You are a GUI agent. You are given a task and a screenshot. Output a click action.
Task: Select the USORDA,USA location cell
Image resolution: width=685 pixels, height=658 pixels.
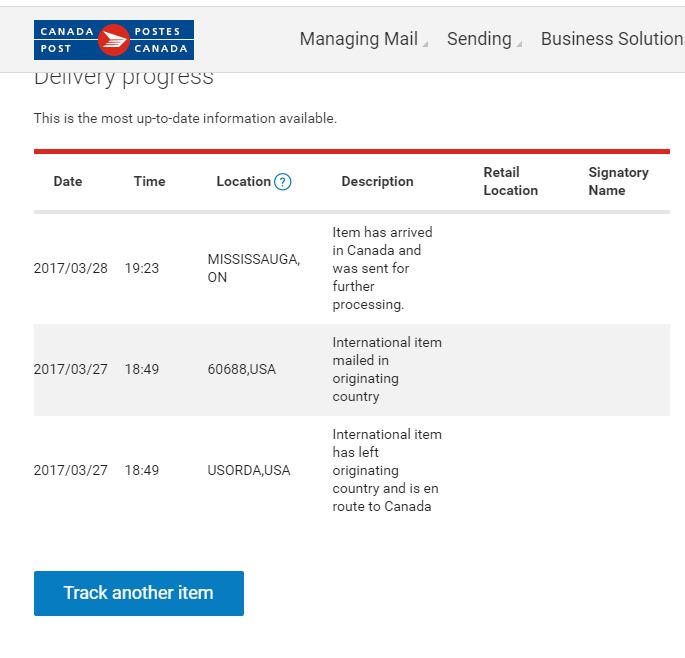point(249,470)
